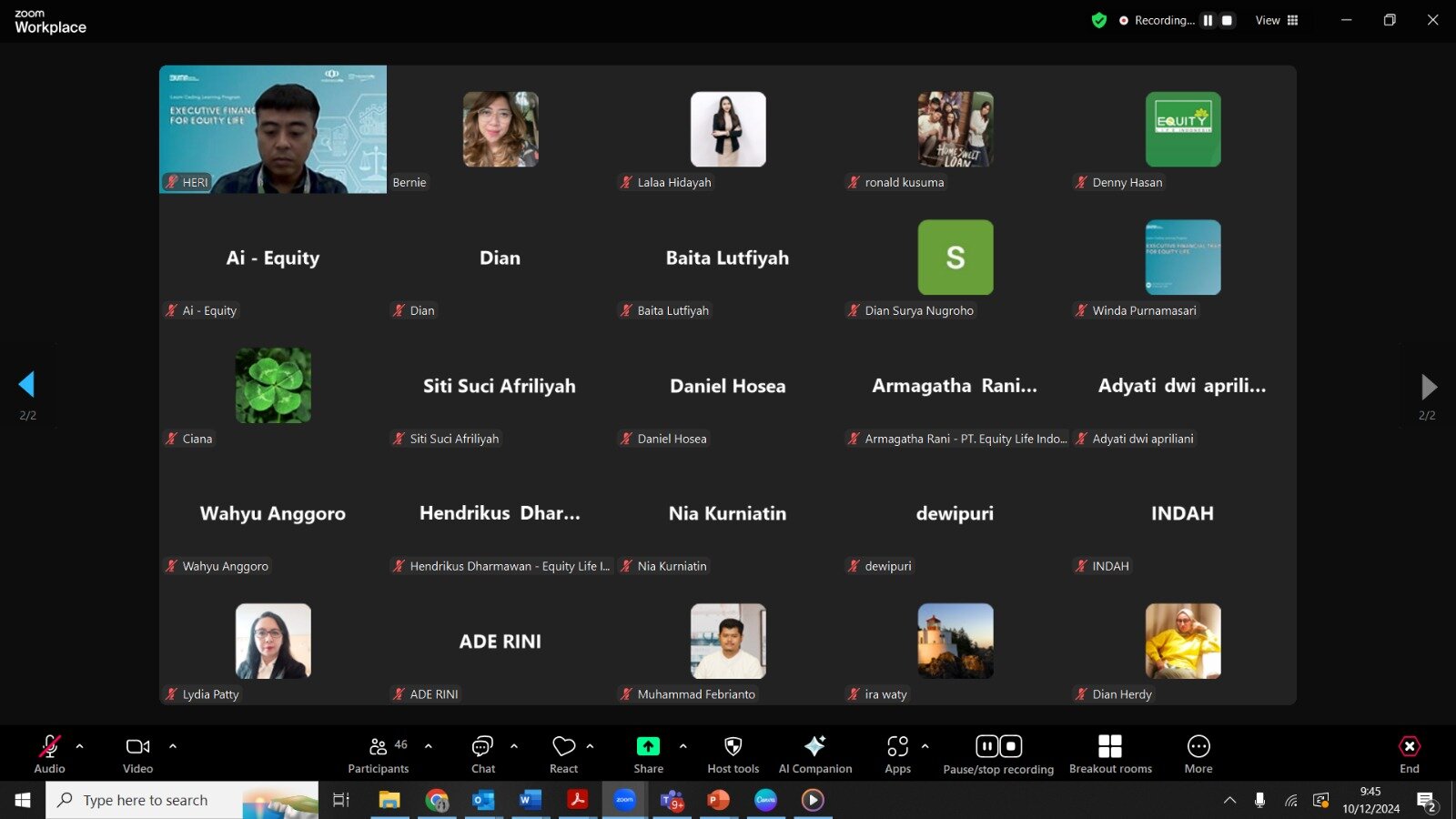Open the React heart menu
The width and height of the screenshot is (1456, 819).
click(563, 754)
